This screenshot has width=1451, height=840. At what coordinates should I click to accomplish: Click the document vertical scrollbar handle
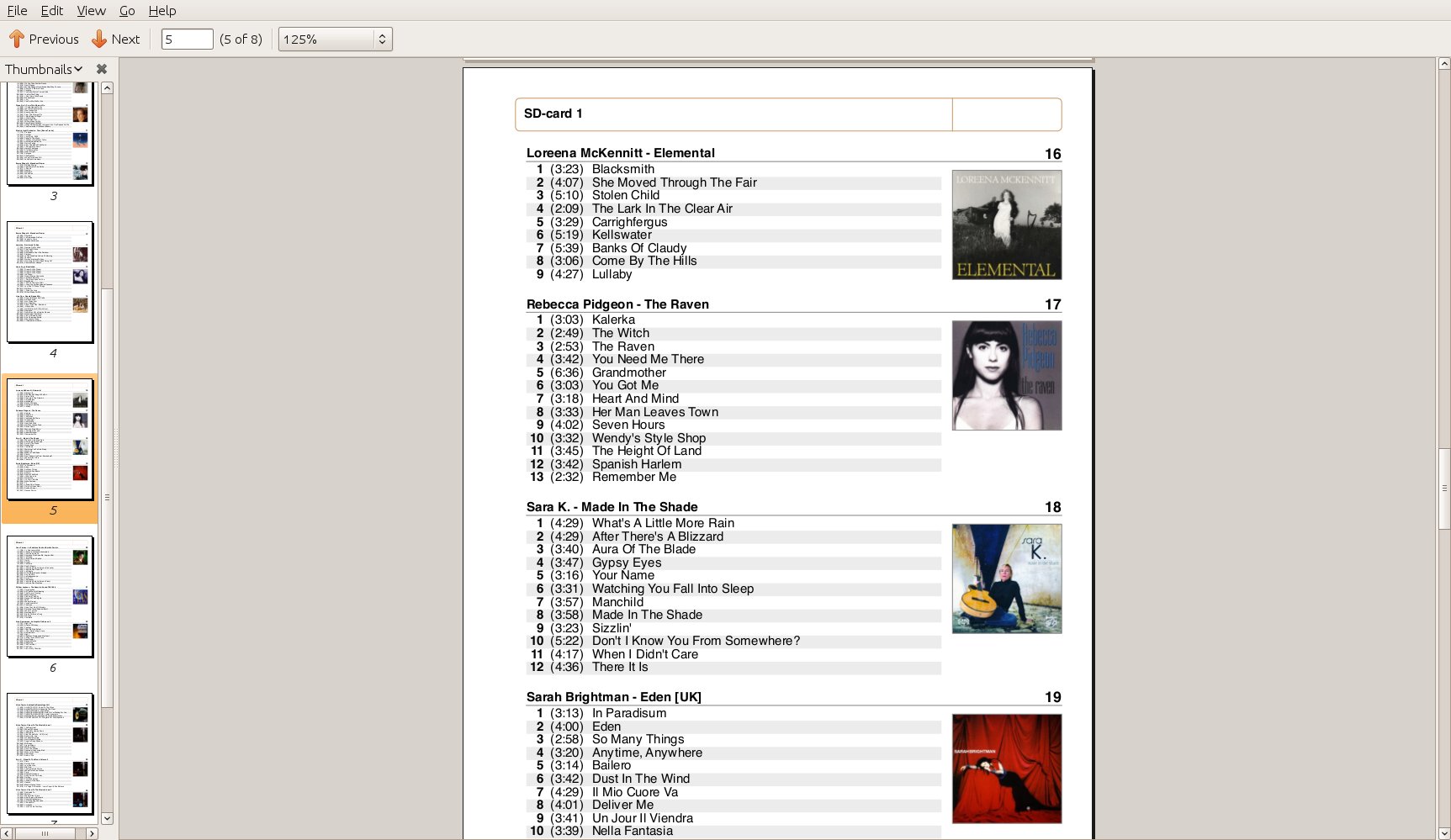coord(1444,489)
